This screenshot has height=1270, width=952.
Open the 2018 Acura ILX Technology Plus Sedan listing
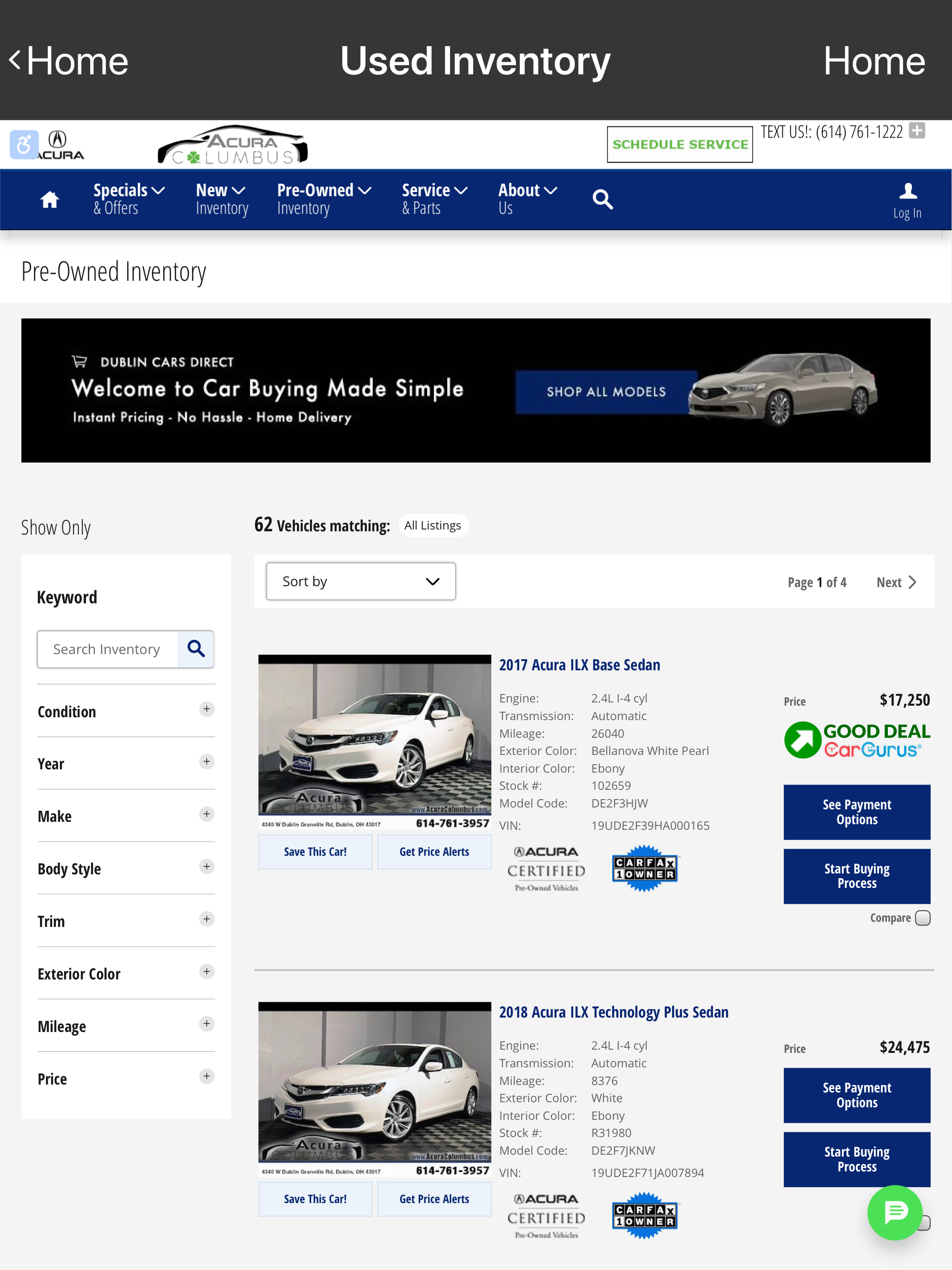coord(613,1012)
